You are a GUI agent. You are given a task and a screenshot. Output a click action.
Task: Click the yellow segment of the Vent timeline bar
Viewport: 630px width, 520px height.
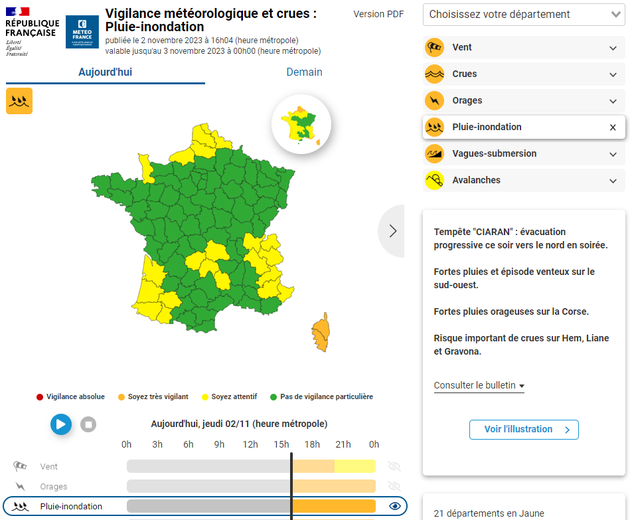point(355,466)
